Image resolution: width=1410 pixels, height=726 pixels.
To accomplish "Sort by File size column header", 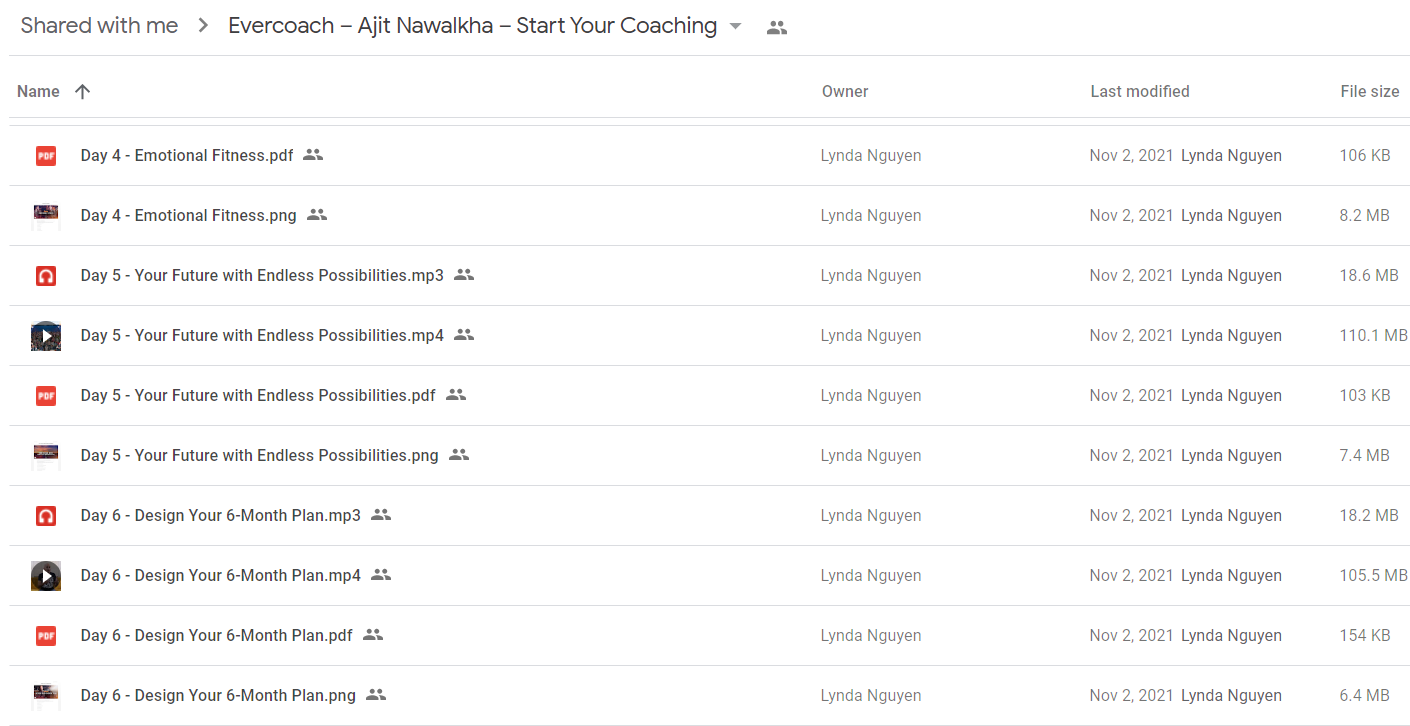I will click(x=1370, y=91).
